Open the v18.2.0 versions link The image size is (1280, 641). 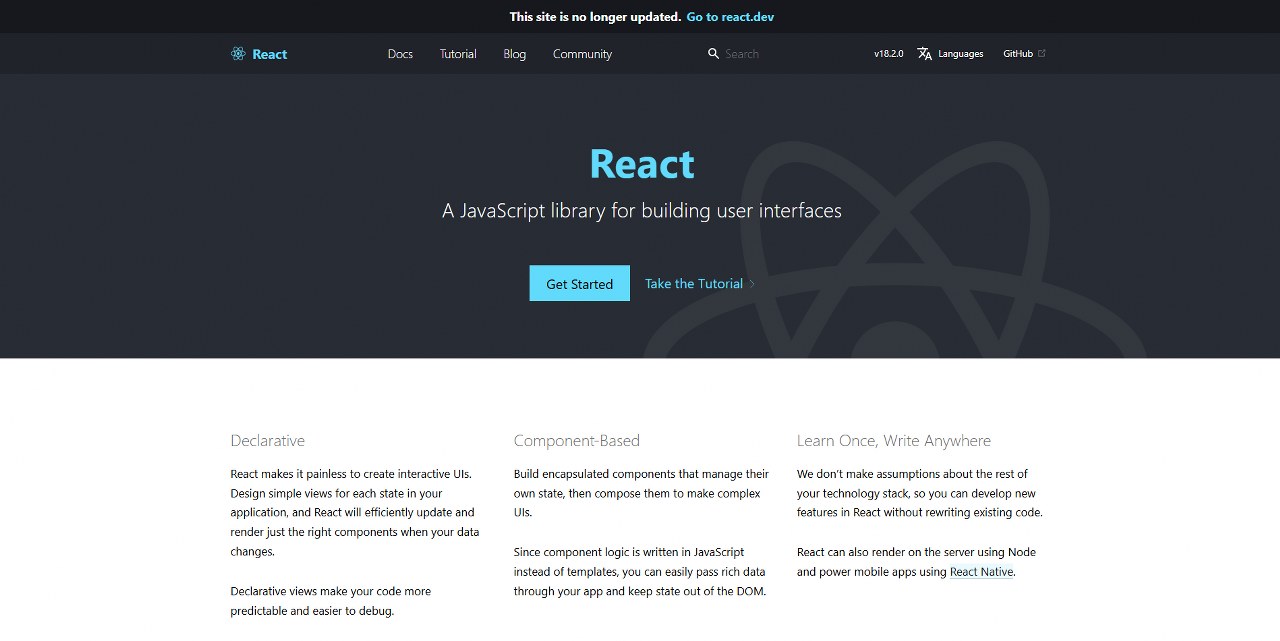coord(888,54)
